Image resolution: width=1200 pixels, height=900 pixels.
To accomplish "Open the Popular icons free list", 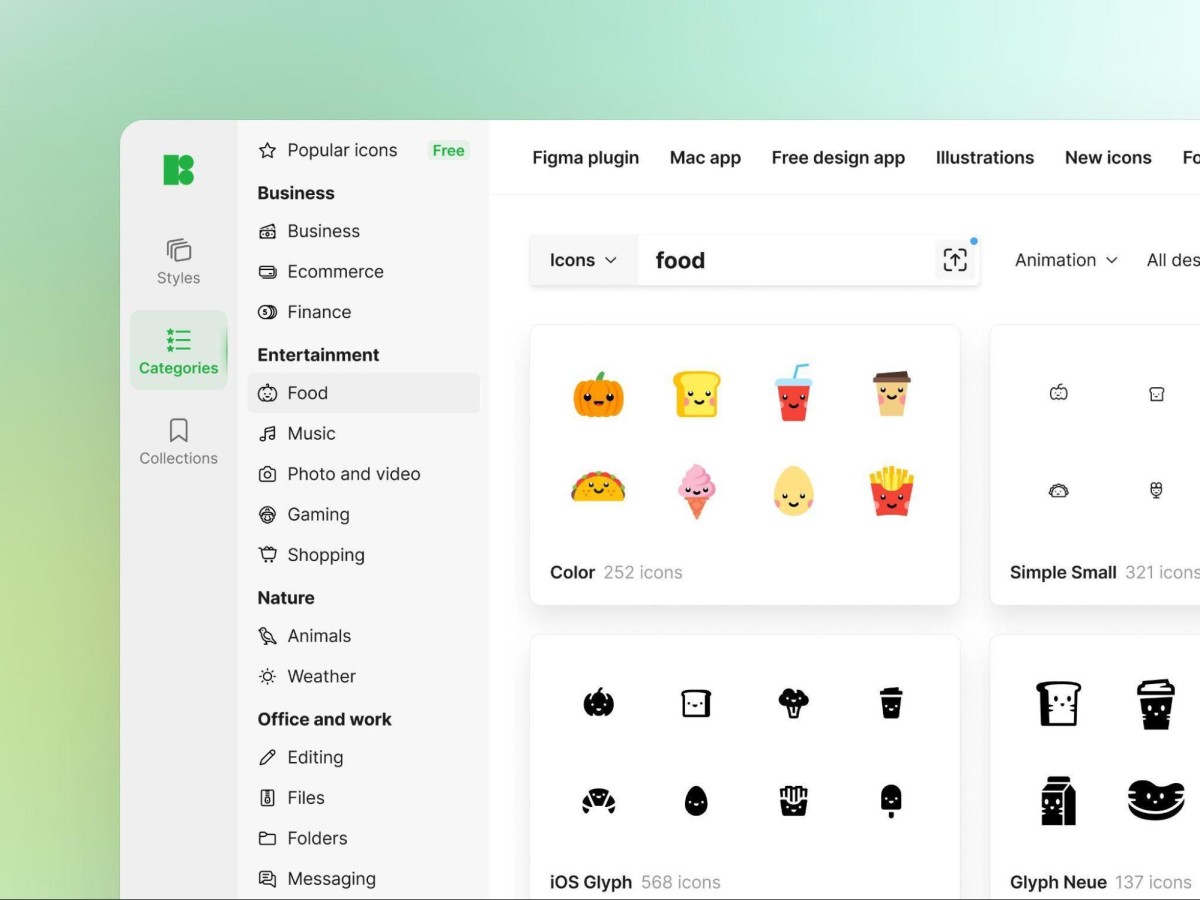I will click(x=342, y=150).
